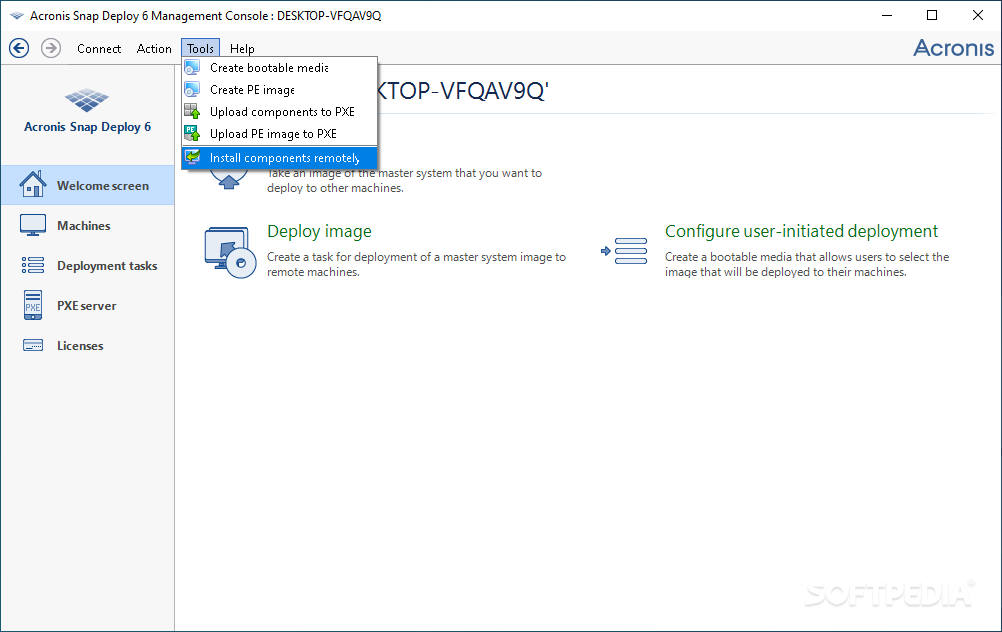Click the 'Create a bootable media that allows' description
The image size is (1002, 632).
[806, 264]
